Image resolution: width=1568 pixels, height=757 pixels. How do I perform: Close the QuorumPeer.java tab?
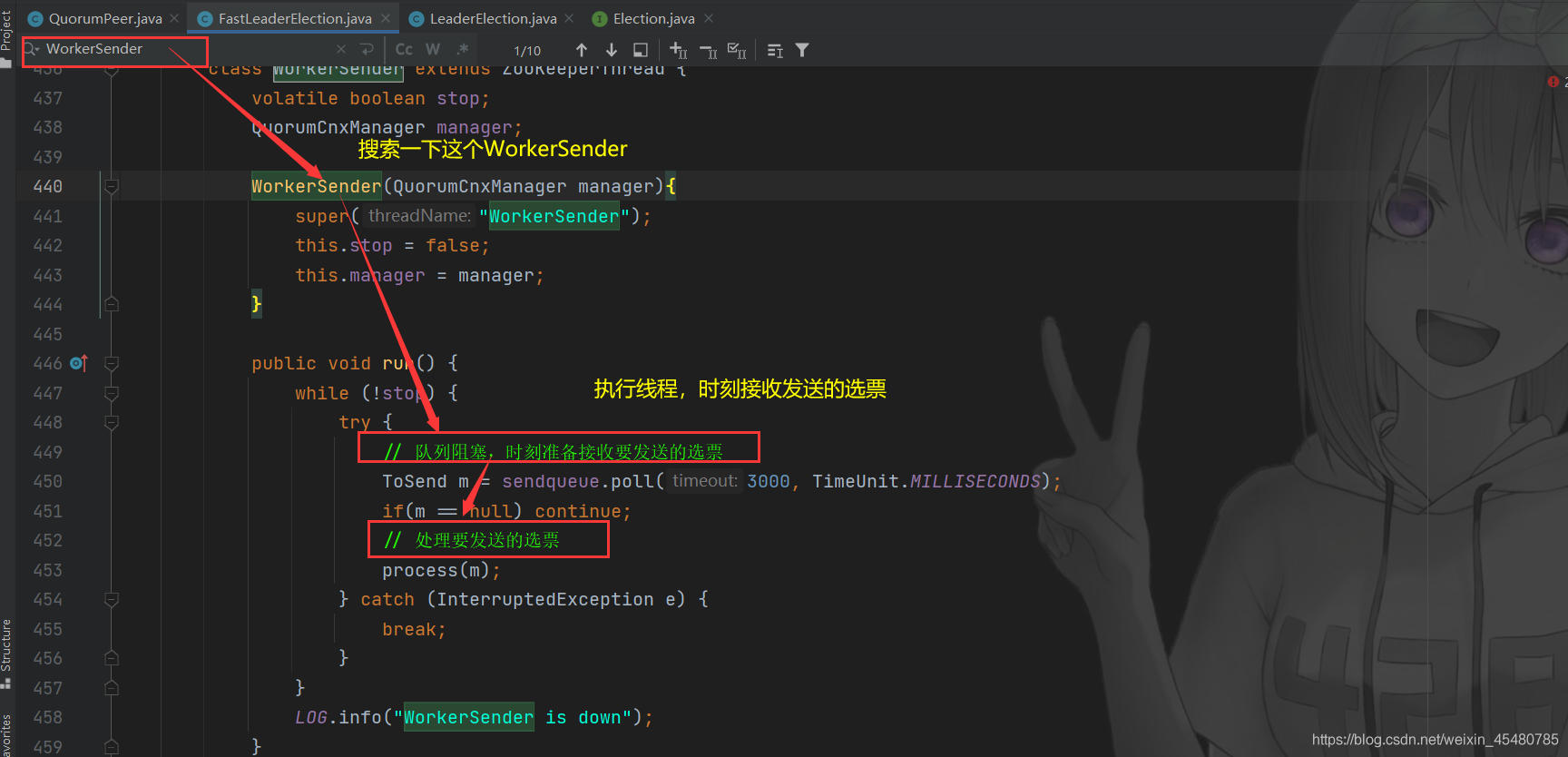(x=174, y=18)
